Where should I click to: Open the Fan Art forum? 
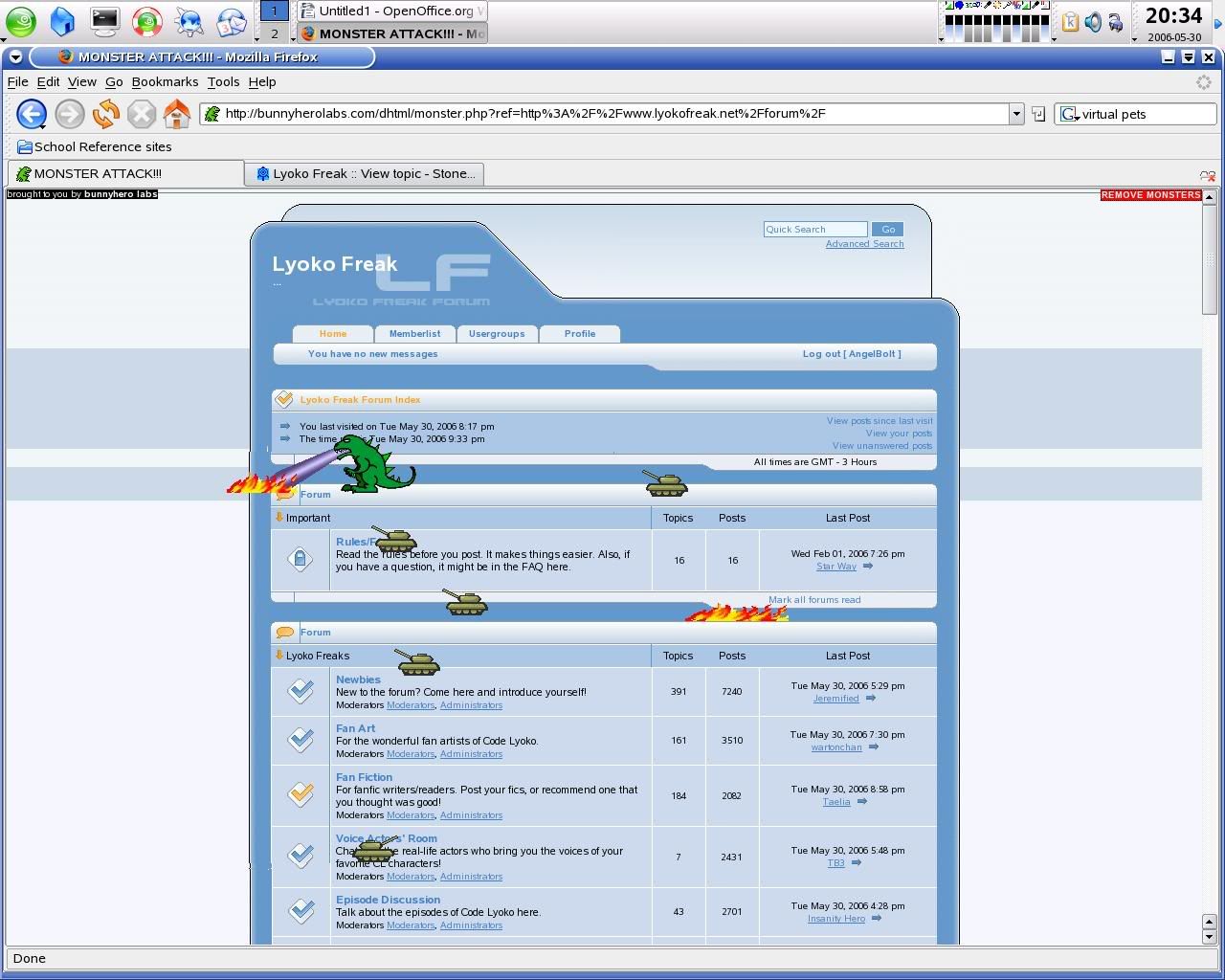[355, 728]
